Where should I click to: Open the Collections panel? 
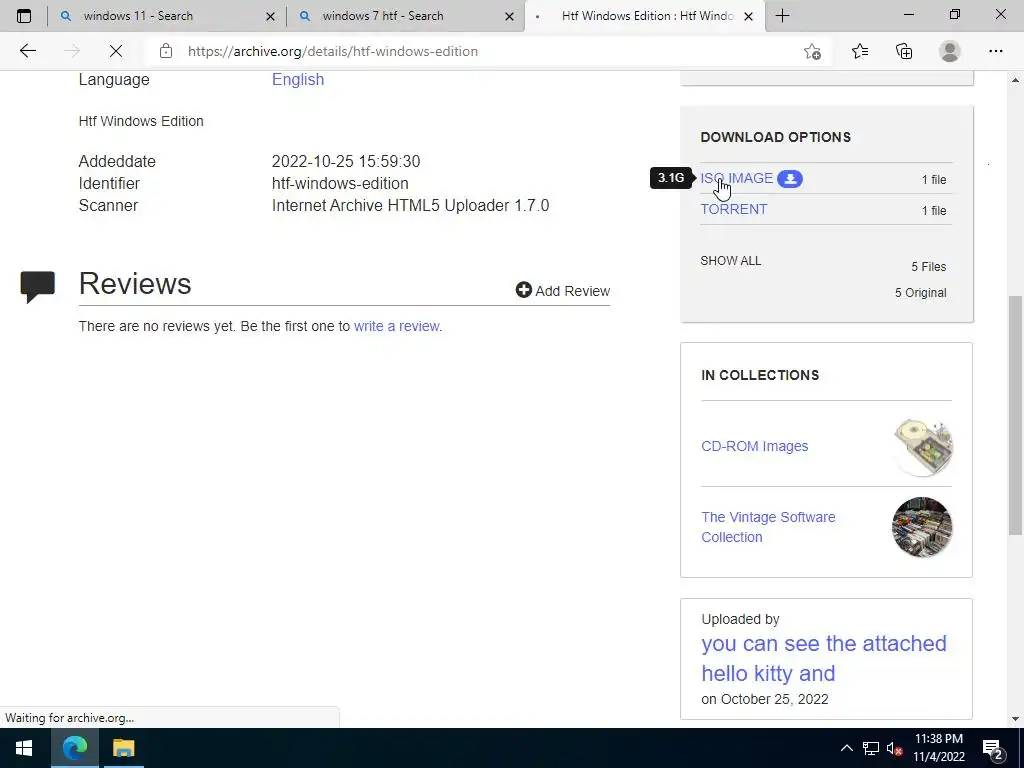pos(904,51)
